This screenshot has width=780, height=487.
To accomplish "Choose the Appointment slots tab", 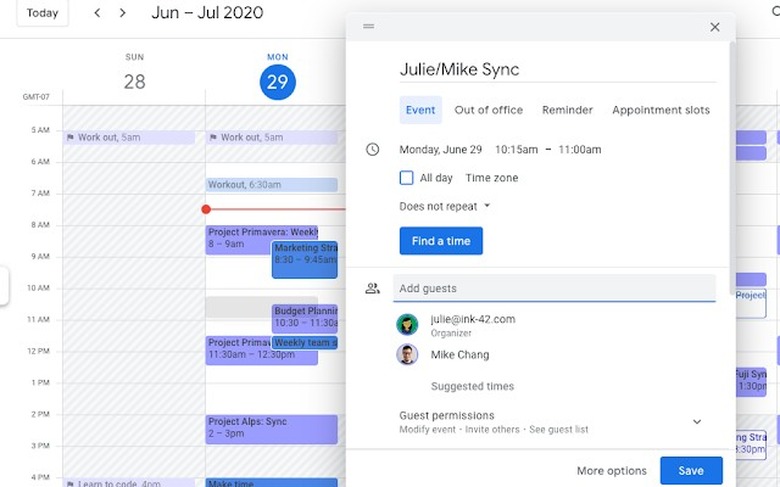I will click(x=661, y=110).
